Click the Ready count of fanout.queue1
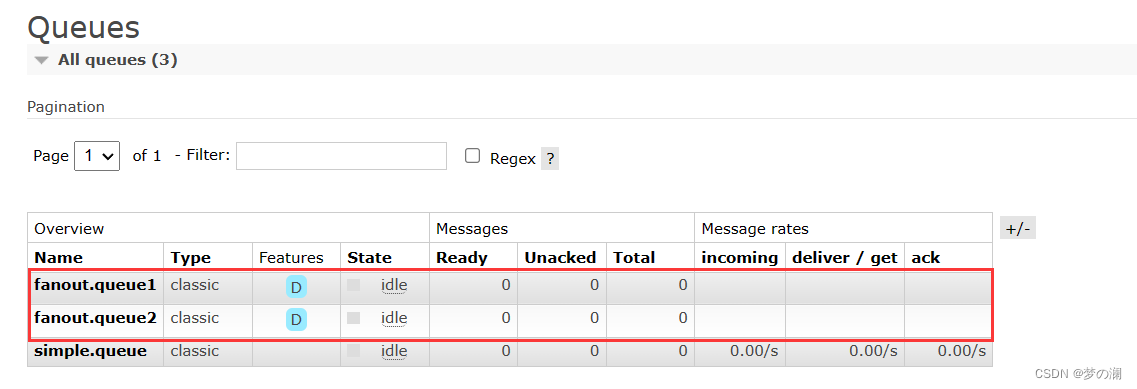This screenshot has width=1137, height=389. 506,285
